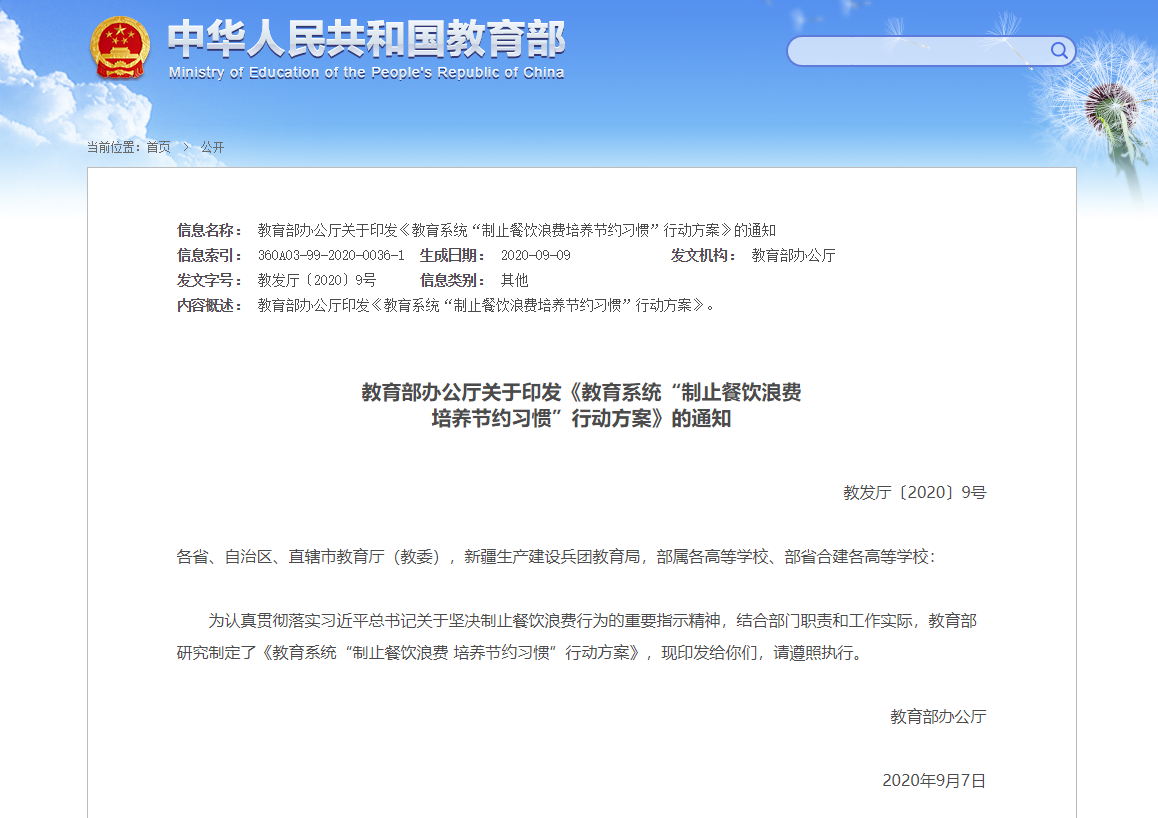Click the 信息类别 value 其他

(x=515, y=281)
